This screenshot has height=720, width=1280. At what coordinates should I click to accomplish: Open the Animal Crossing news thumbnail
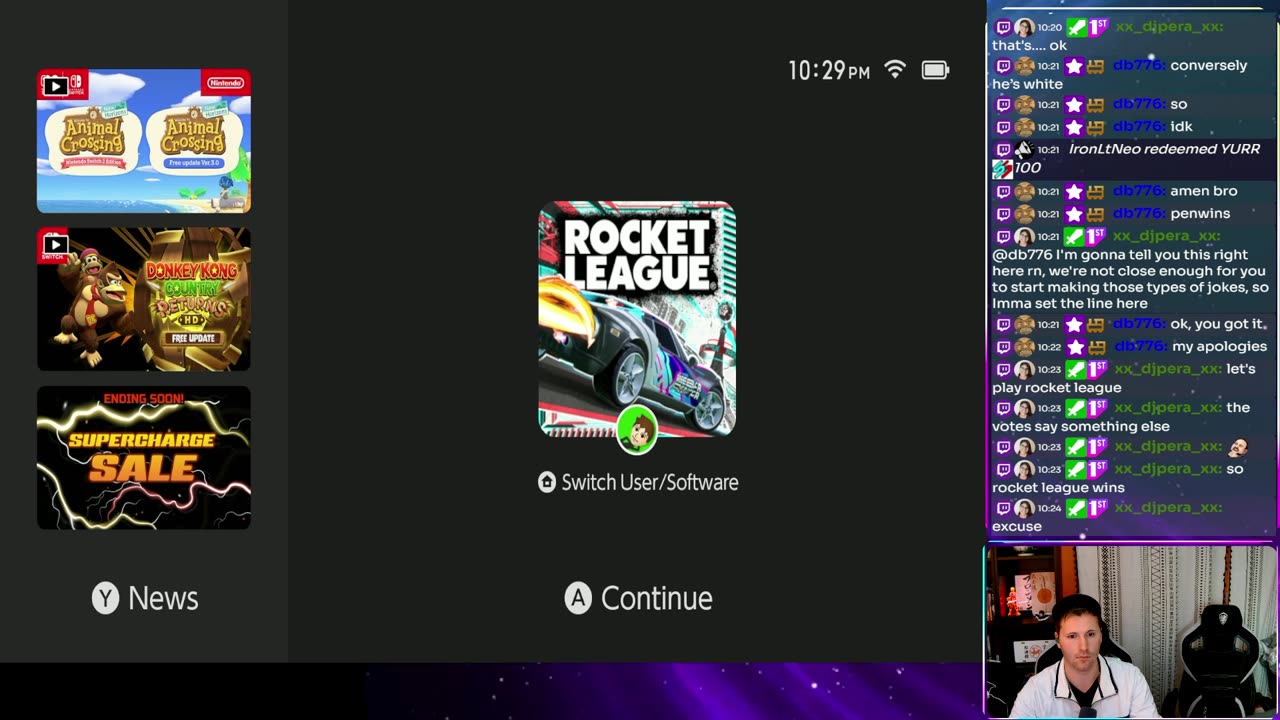click(144, 141)
